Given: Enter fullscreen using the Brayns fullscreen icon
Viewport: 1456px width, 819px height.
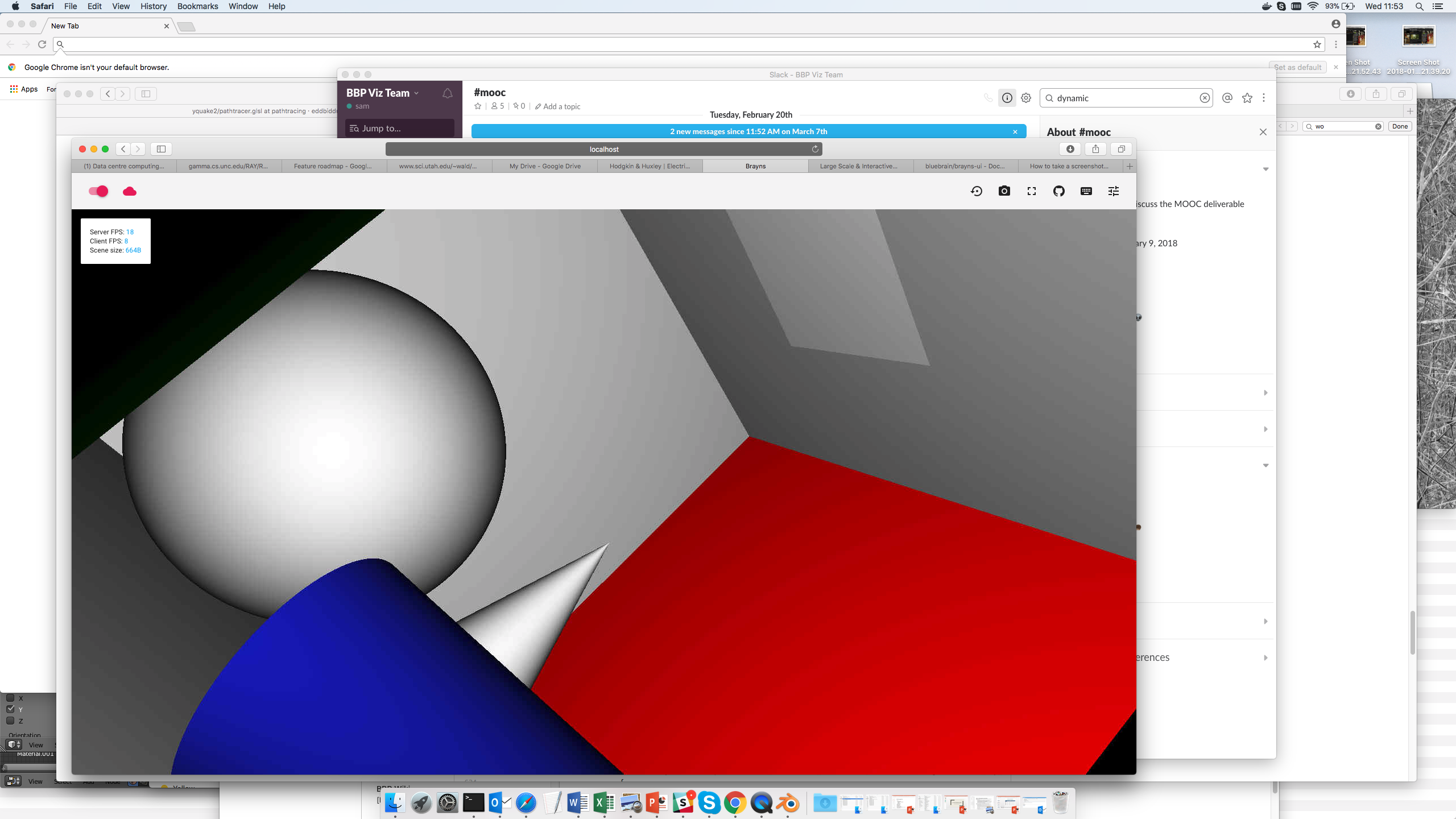Looking at the screenshot, I should 1032,191.
